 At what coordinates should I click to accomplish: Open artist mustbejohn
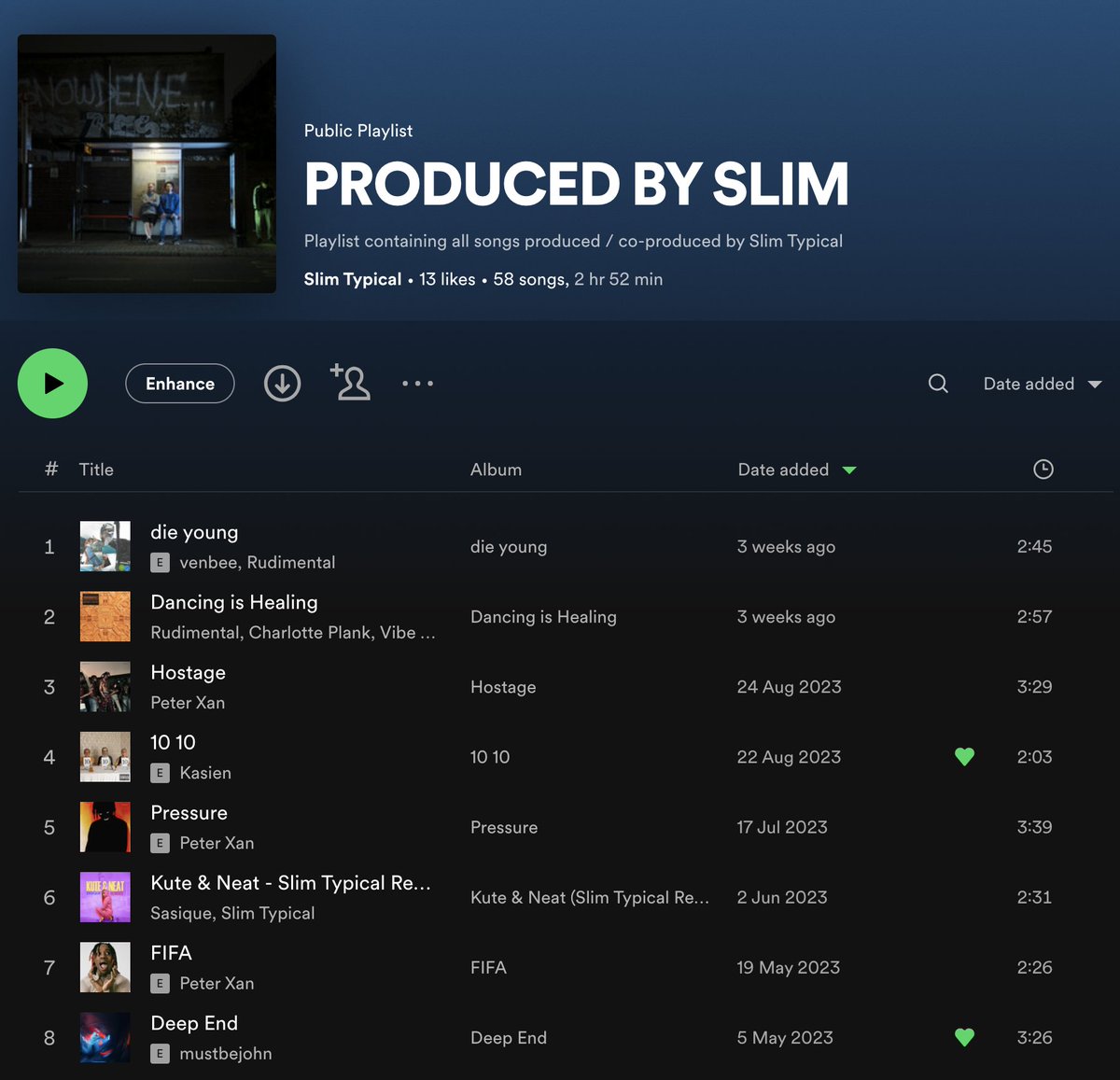(x=226, y=1053)
